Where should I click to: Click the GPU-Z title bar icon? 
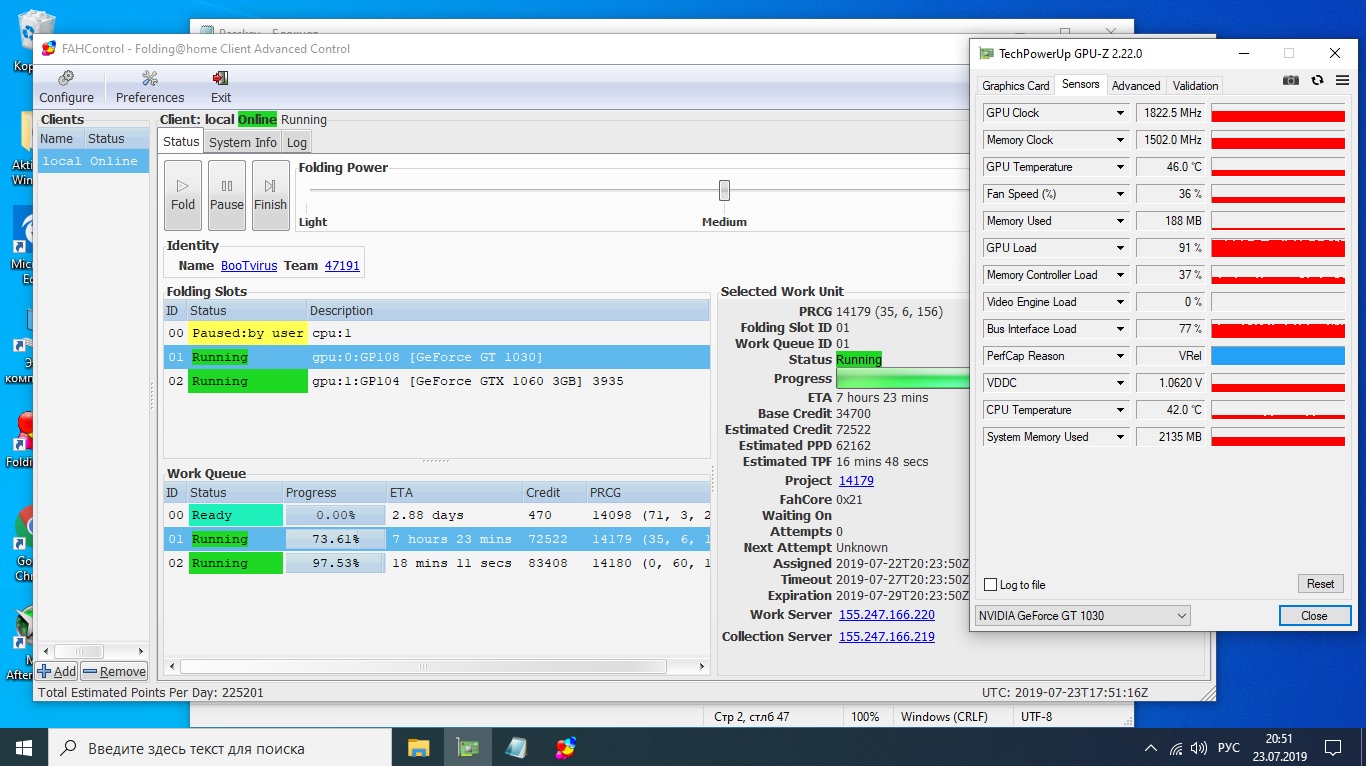pyautogui.click(x=986, y=54)
